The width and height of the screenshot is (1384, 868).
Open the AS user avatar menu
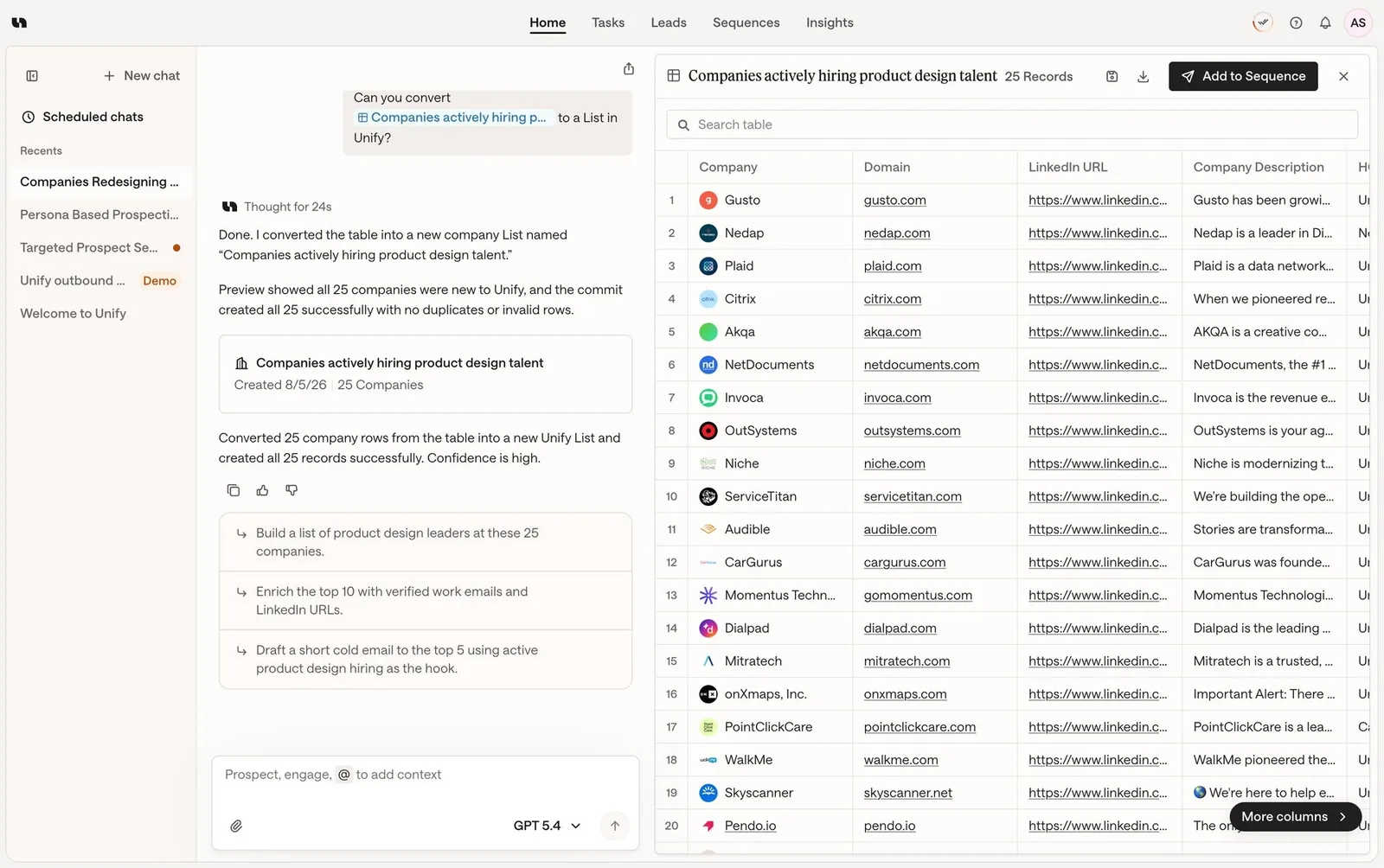[x=1358, y=23]
